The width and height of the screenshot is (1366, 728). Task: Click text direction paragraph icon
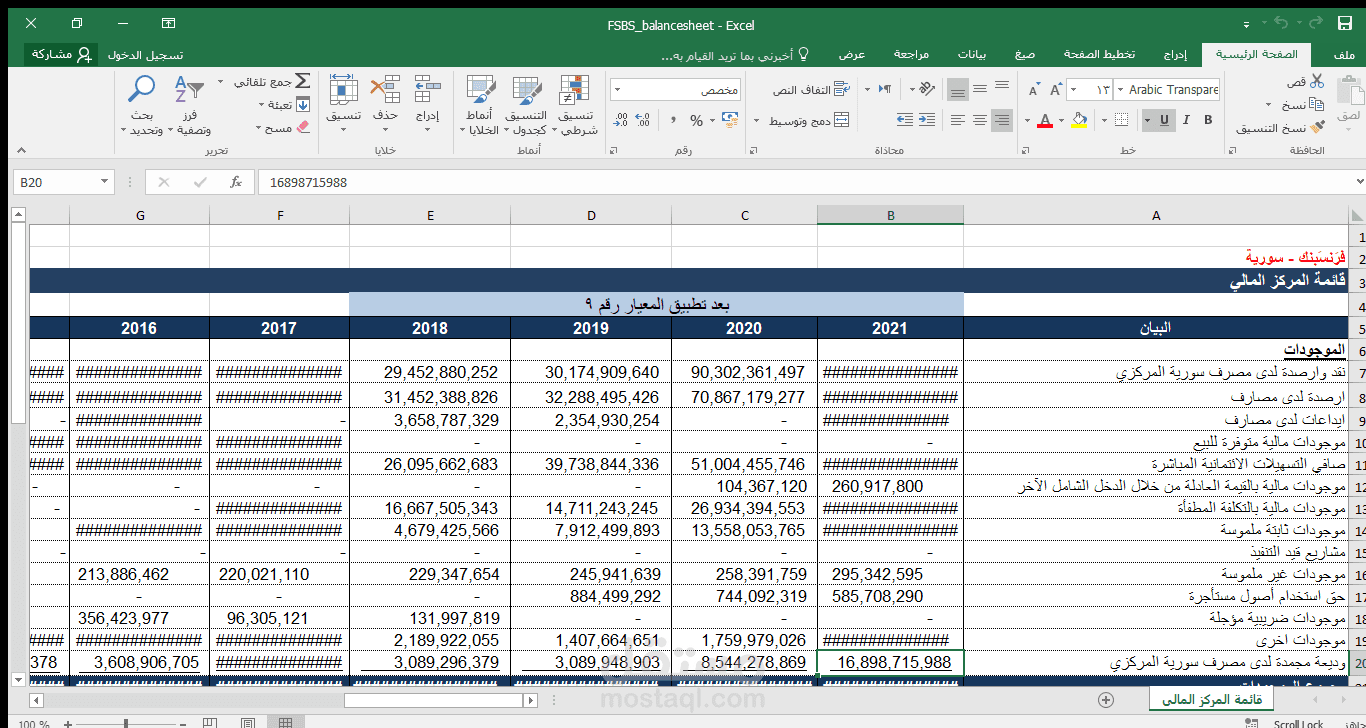click(x=884, y=89)
